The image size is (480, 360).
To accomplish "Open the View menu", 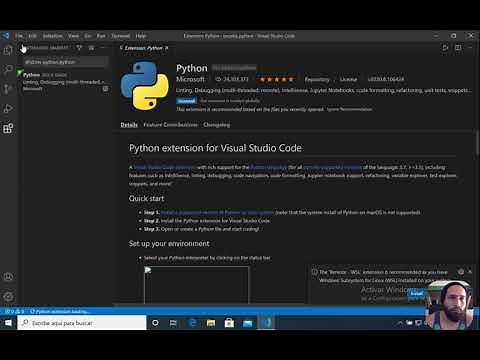I will tap(73, 36).
